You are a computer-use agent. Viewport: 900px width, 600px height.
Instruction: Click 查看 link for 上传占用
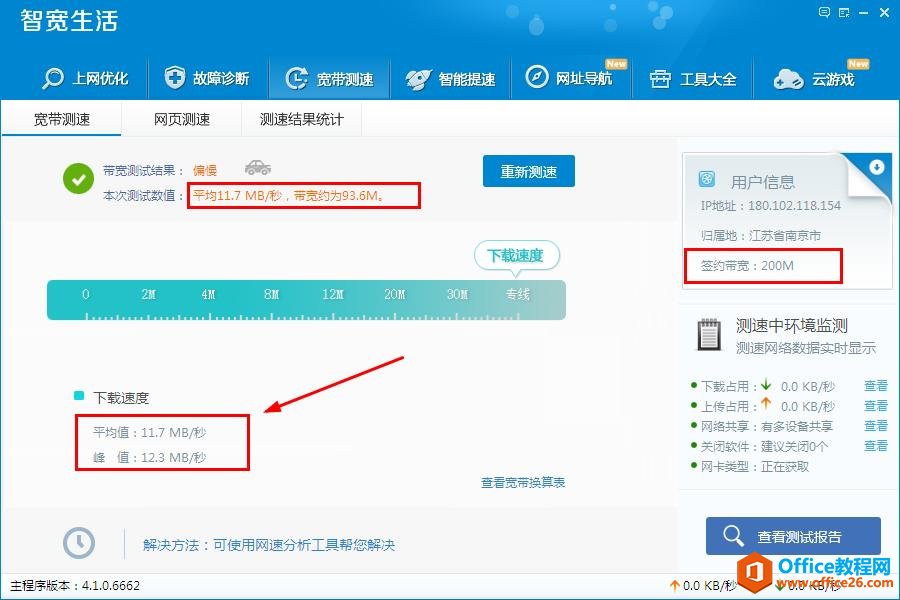tap(876, 406)
